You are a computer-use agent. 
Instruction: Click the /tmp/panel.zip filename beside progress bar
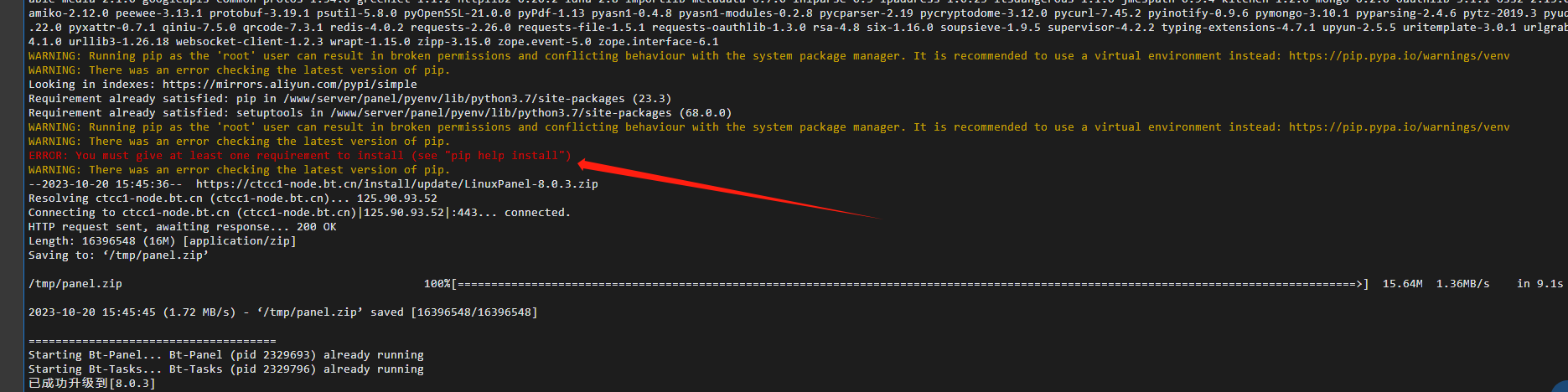(x=75, y=284)
